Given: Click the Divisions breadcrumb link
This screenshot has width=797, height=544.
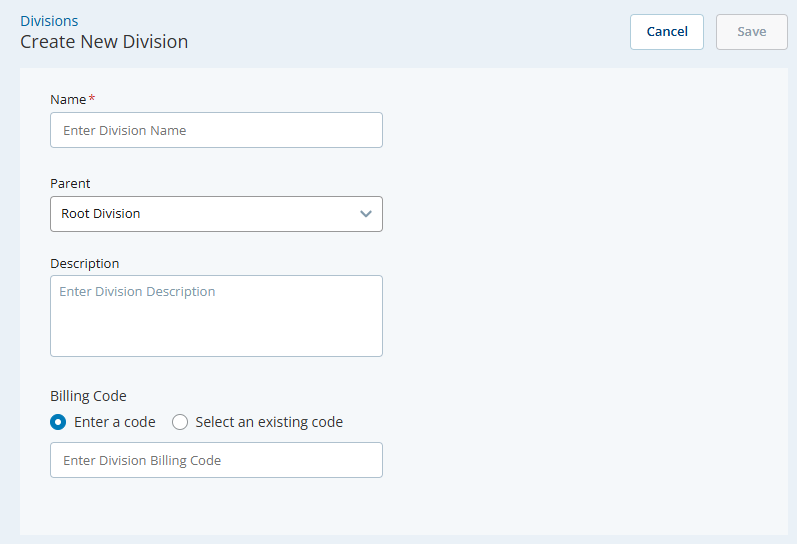Looking at the screenshot, I should 49,21.
